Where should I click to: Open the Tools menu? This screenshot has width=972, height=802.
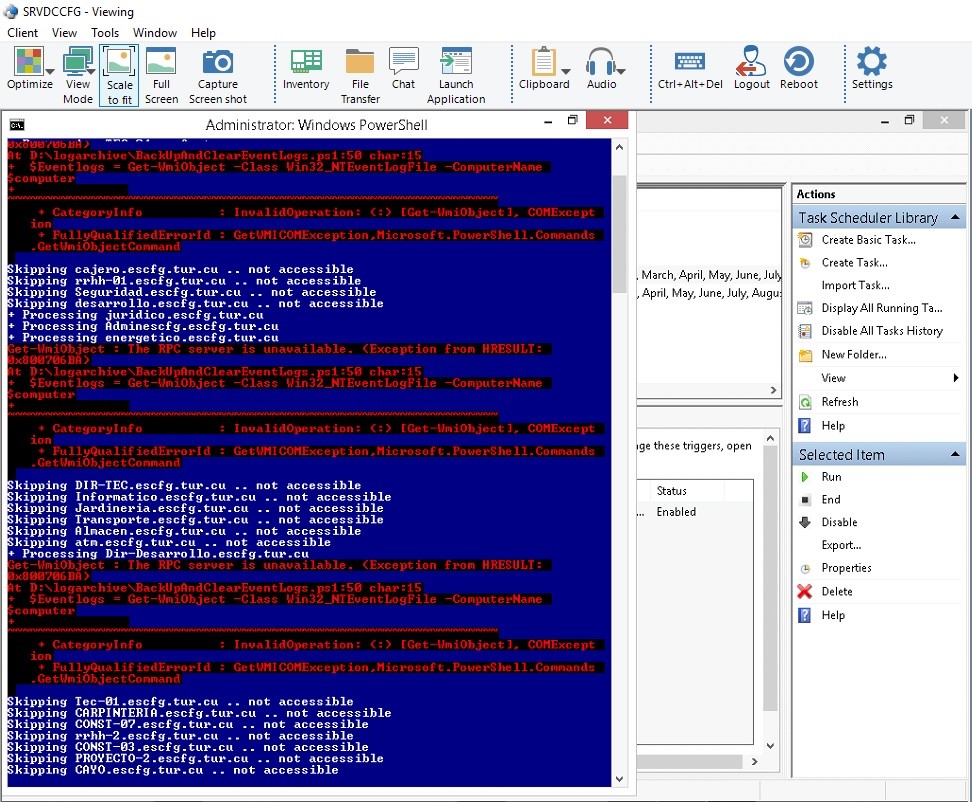105,33
